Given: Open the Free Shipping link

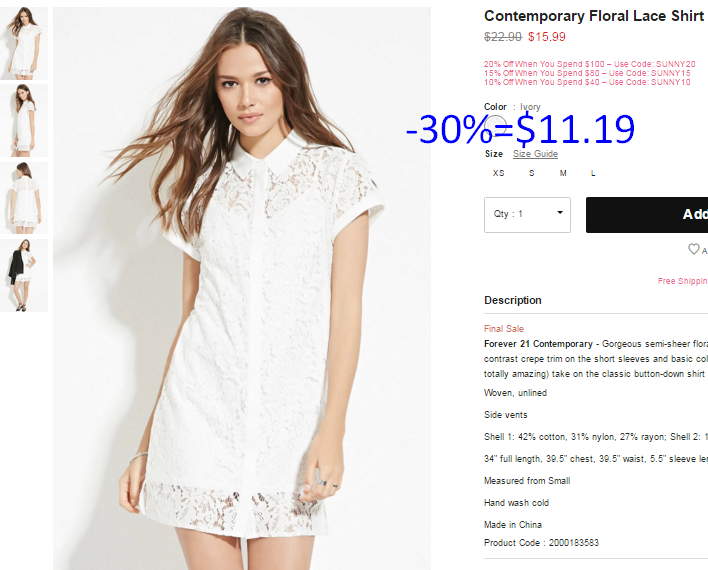Looking at the screenshot, I should tap(683, 281).
